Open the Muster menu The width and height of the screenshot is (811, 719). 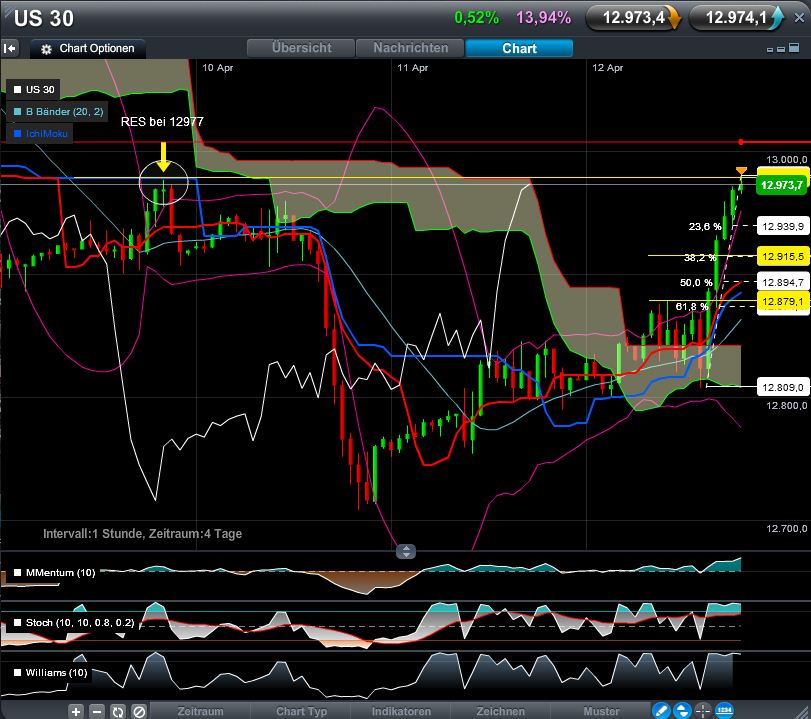[600, 711]
